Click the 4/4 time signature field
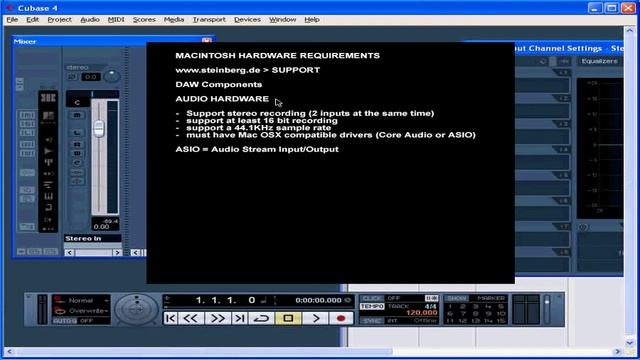Viewport: 640px width, 360px height. pos(431,306)
